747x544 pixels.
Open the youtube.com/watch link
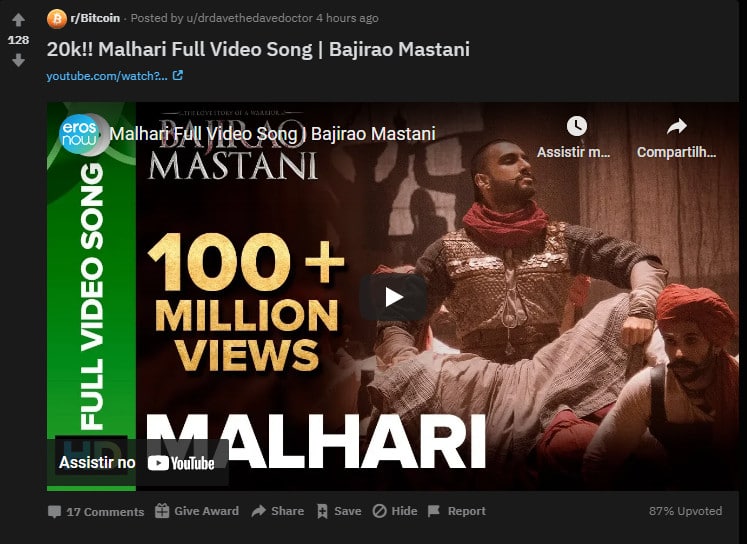[107, 76]
